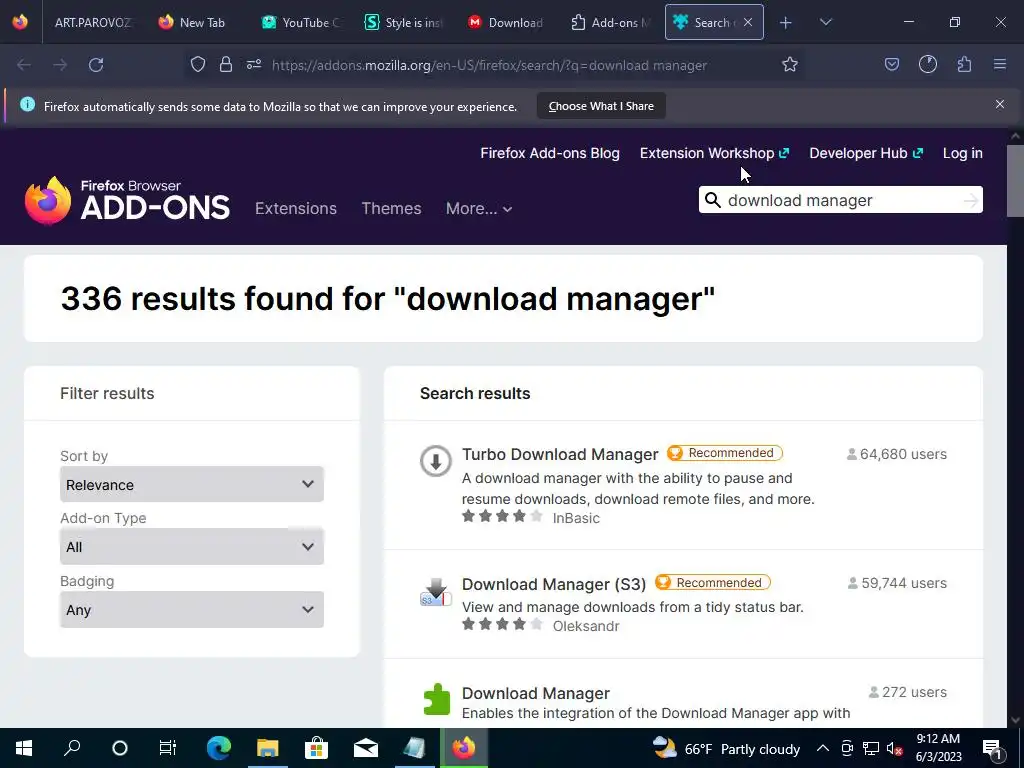Close the Search add-ons tab
1024x768 pixels.
coord(748,22)
